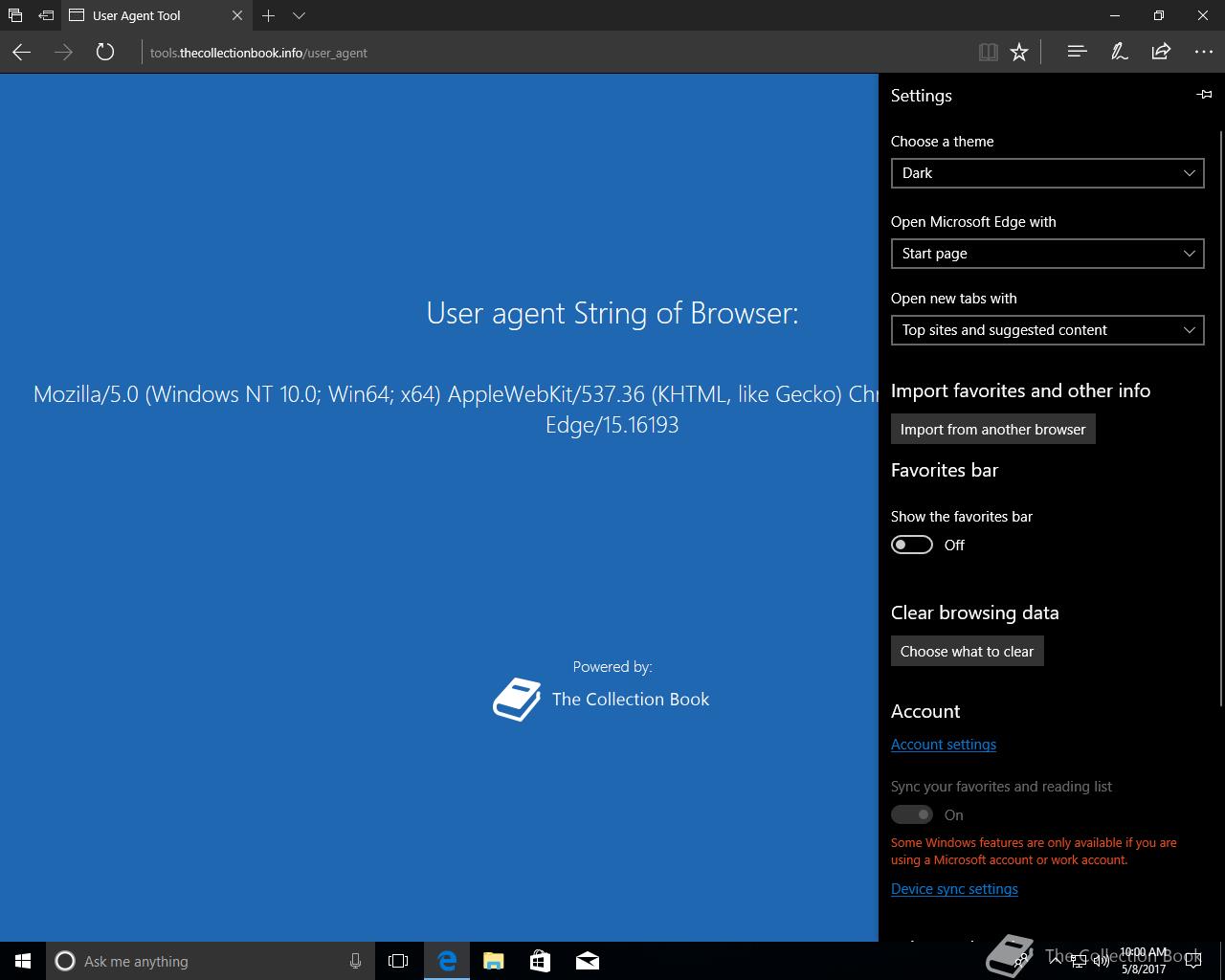Open the tabs you've set aside icon

pyautogui.click(x=15, y=15)
